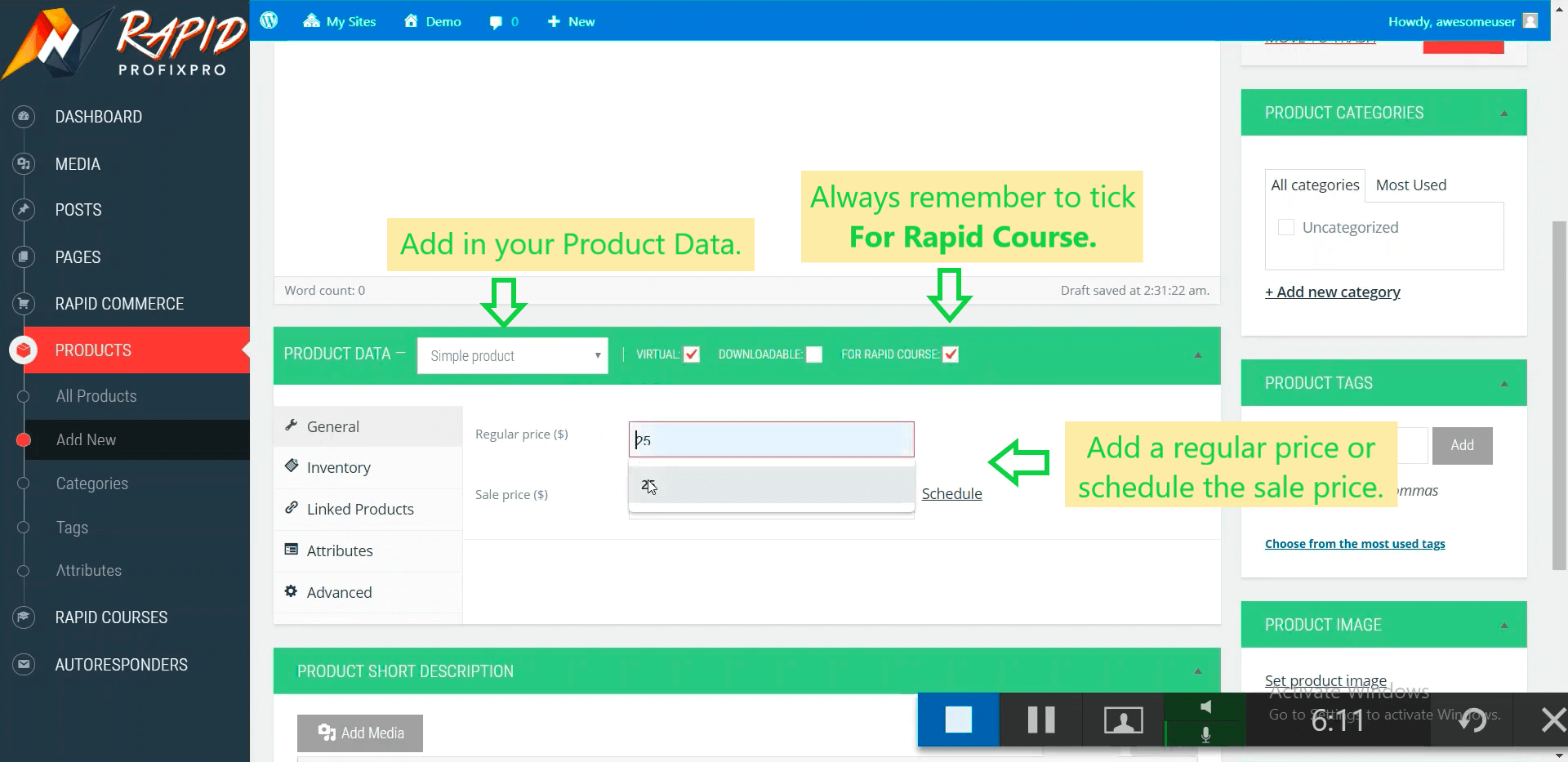Click the recorder undo restart icon
Image resolution: width=1568 pixels, height=762 pixels.
(x=1472, y=720)
